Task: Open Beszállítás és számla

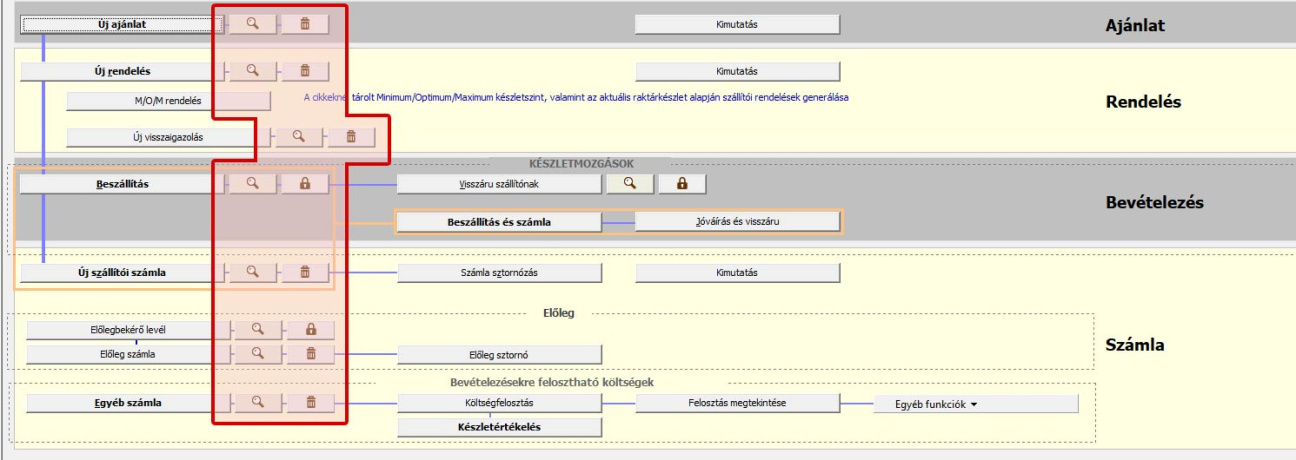Action: coord(499,222)
